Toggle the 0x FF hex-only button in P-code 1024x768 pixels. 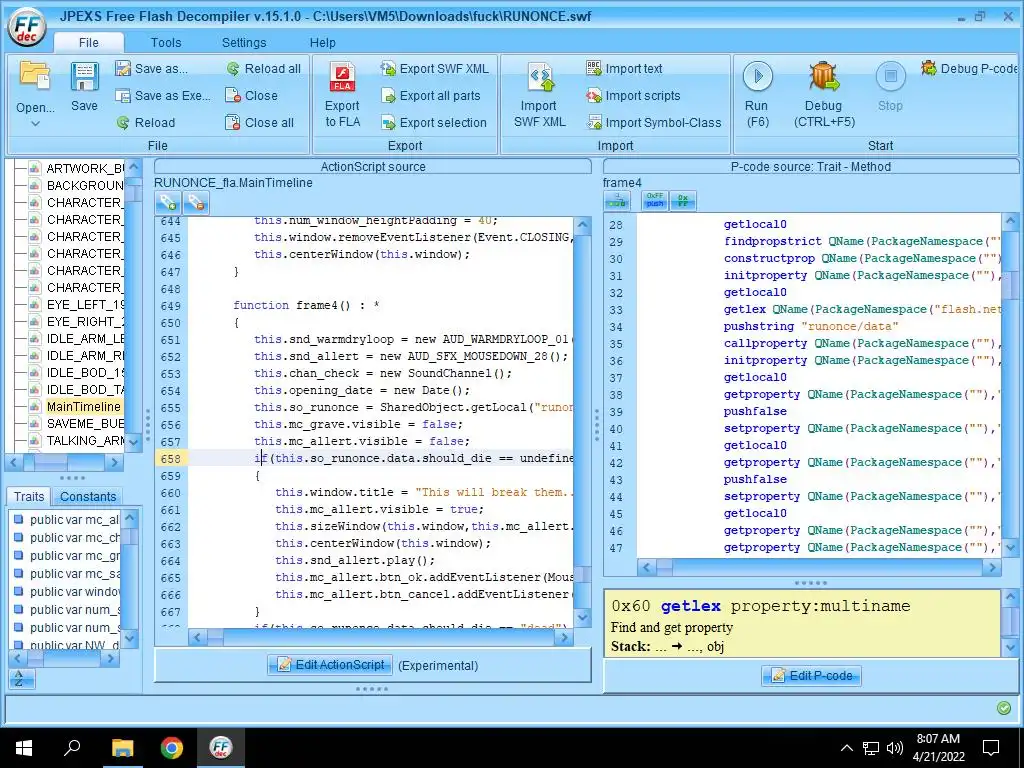pyautogui.click(x=683, y=200)
